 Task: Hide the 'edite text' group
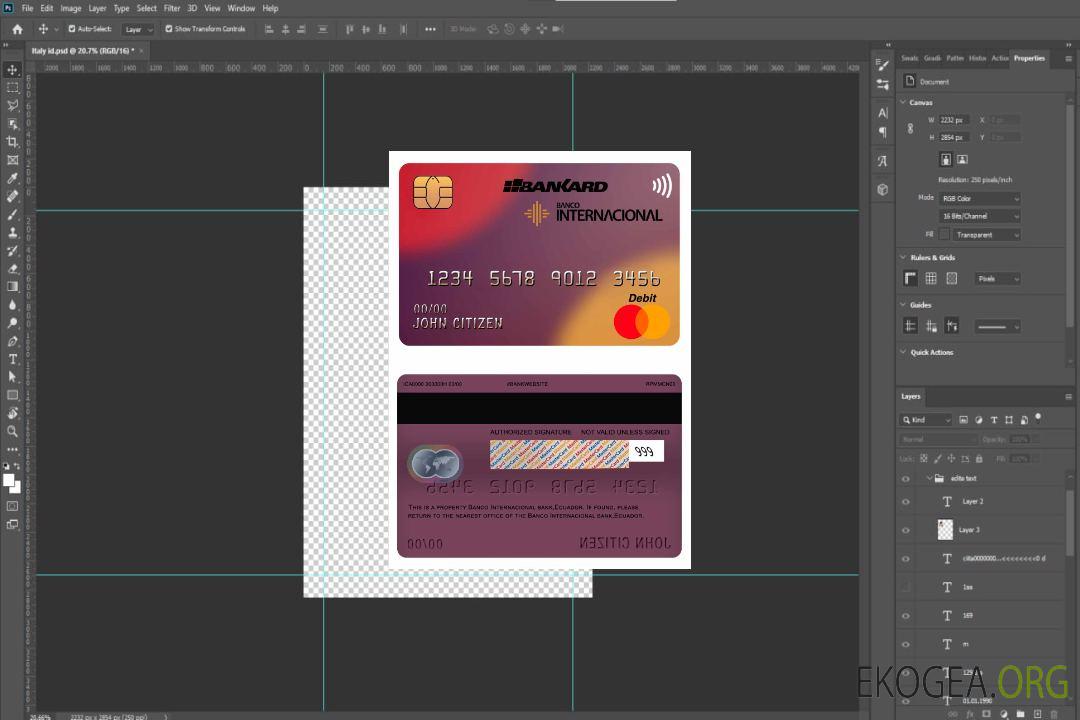906,479
